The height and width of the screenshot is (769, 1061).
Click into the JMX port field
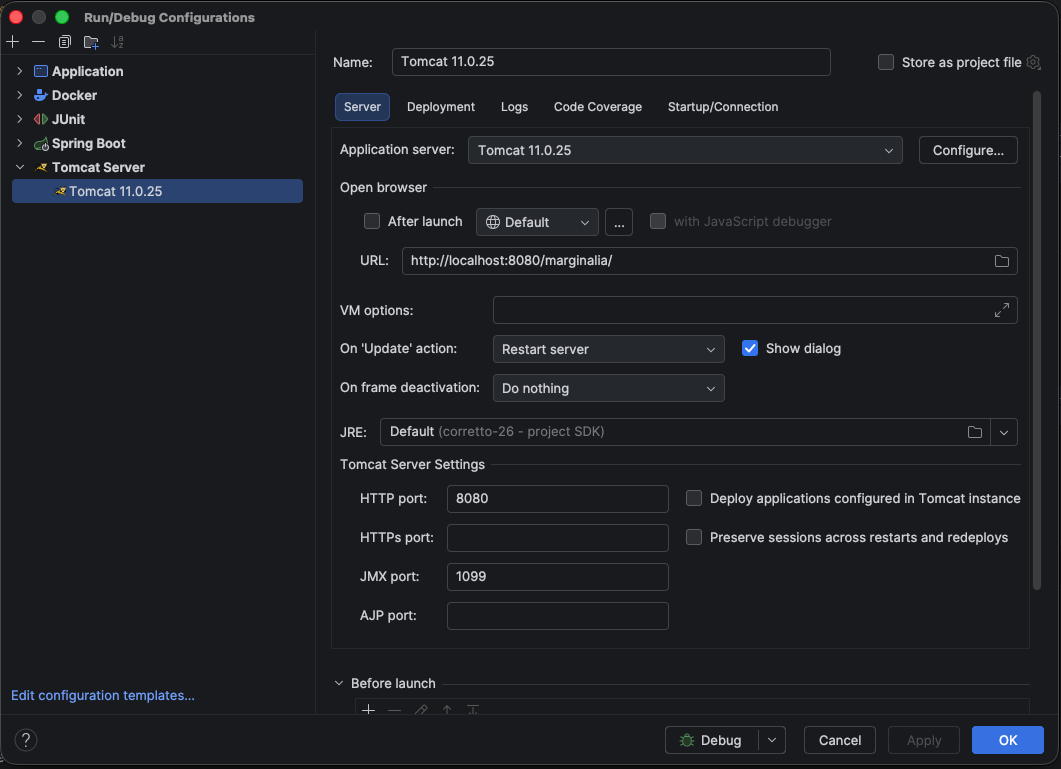(x=558, y=577)
